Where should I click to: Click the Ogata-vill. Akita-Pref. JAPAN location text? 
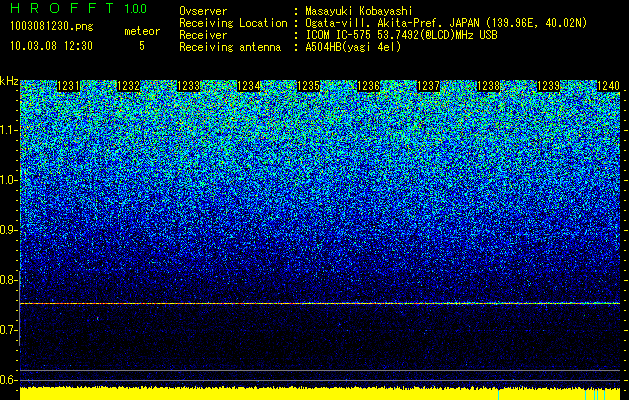(x=446, y=23)
